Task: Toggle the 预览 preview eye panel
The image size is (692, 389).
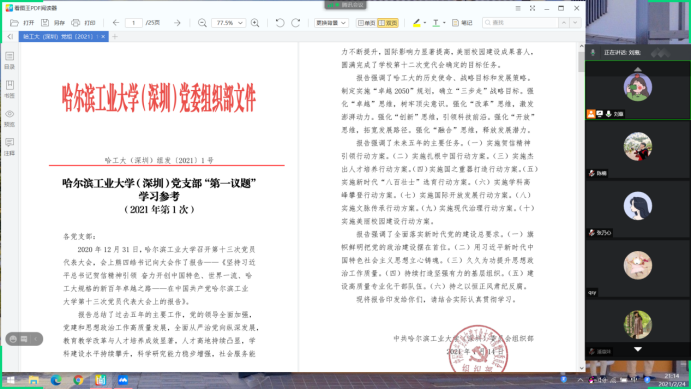Action: (9, 118)
